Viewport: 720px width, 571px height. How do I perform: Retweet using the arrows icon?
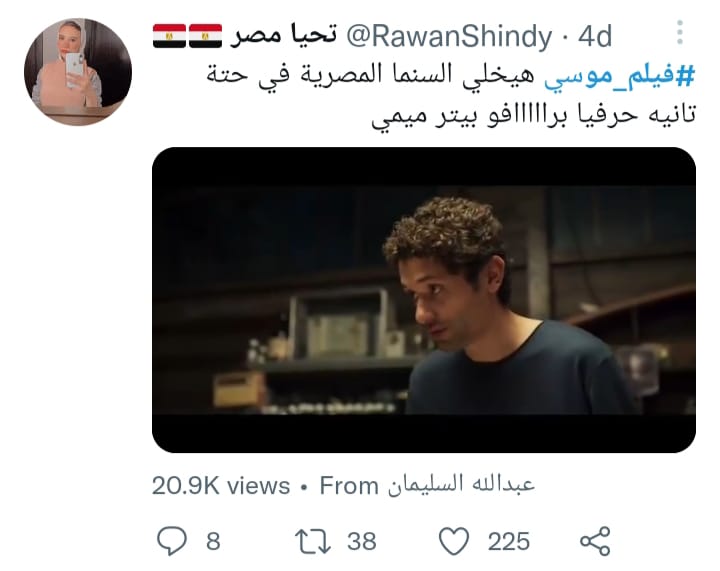313,541
